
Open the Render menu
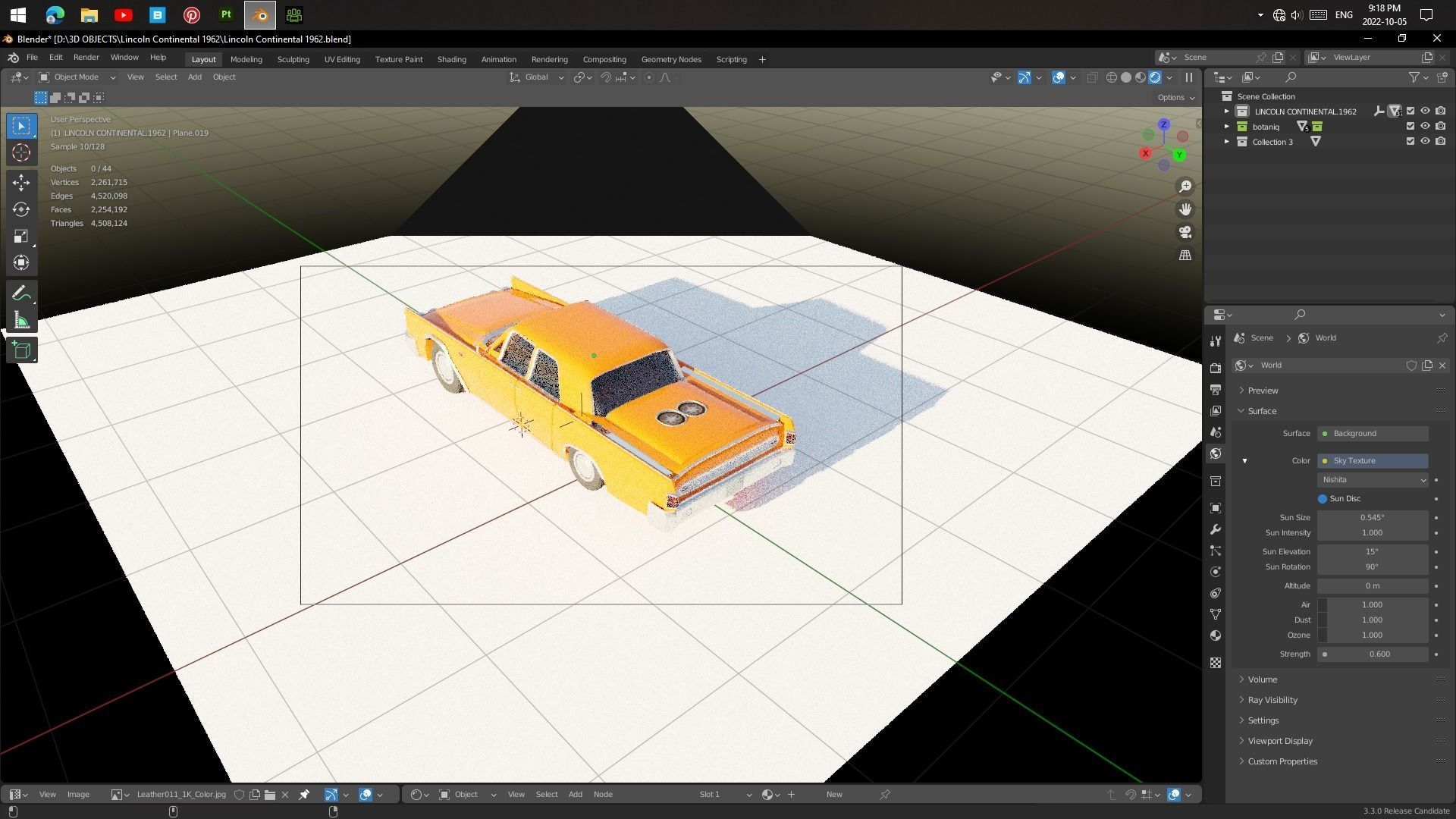click(86, 58)
